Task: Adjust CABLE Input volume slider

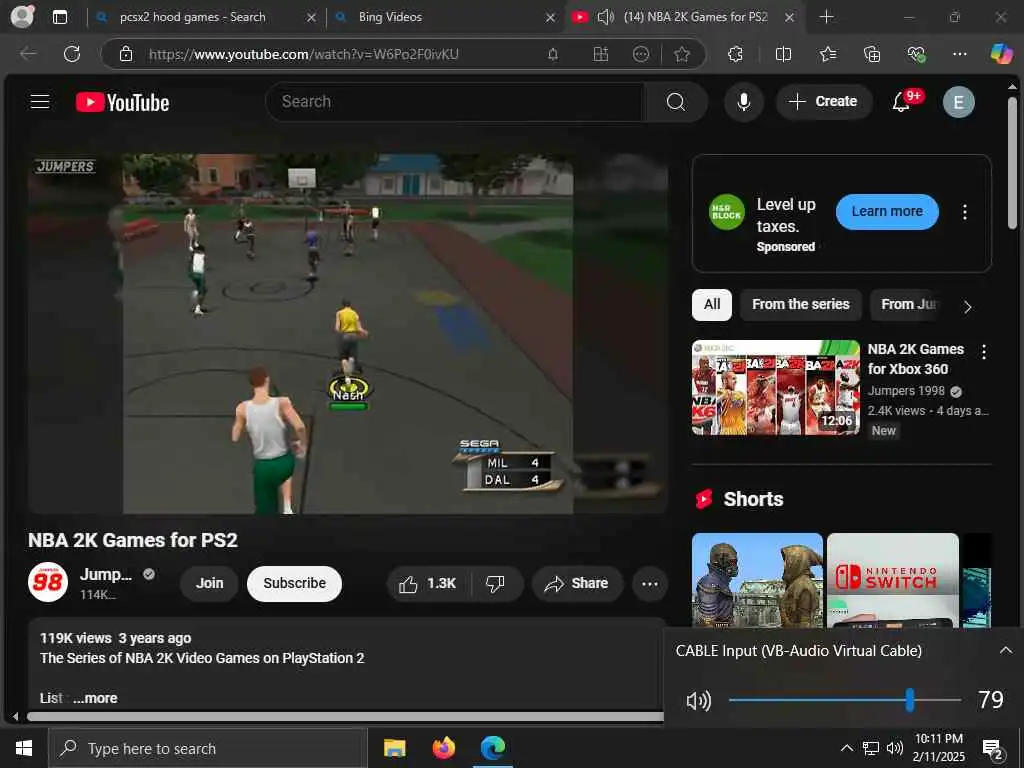Action: 844,700
